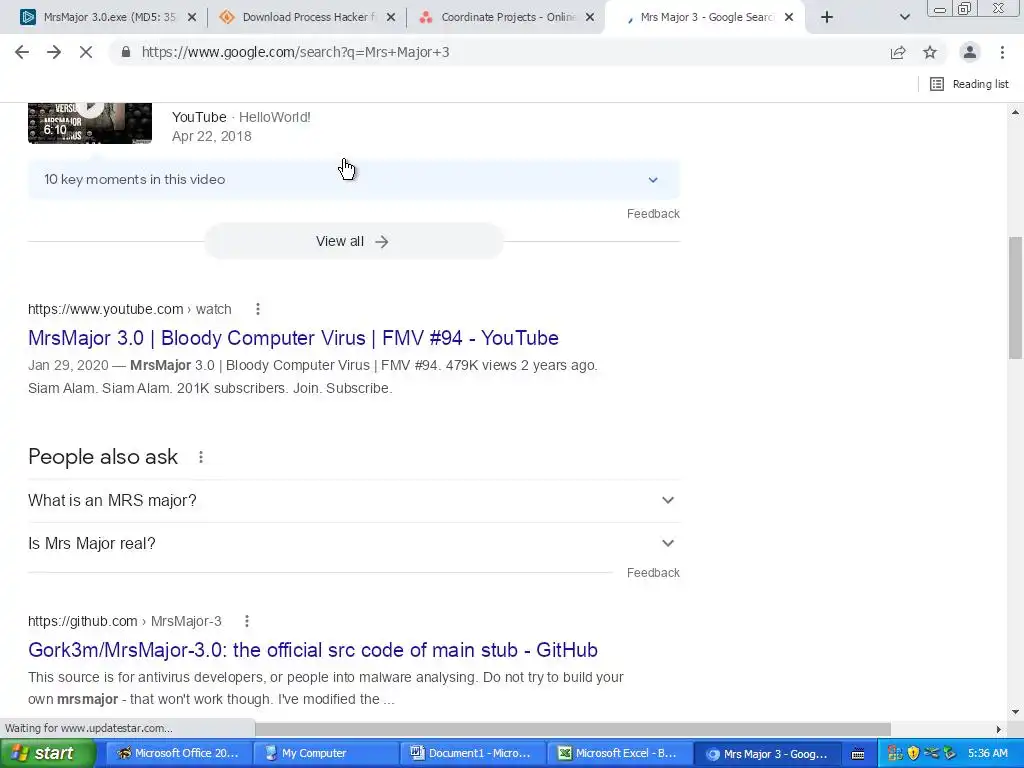This screenshot has width=1024, height=768.
Task: Click View all videos button
Action: click(x=353, y=241)
